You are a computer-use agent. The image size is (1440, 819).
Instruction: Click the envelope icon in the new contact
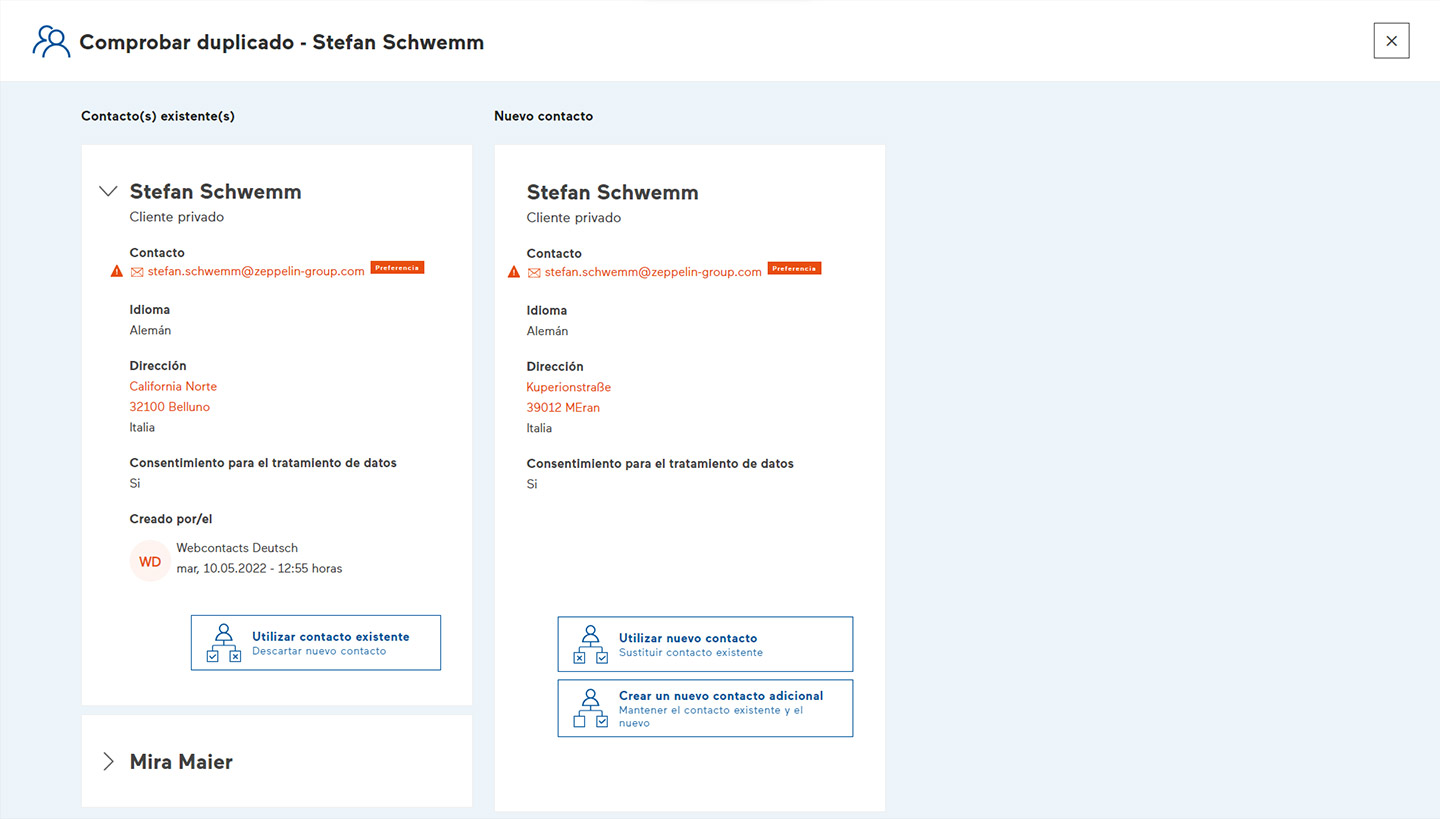(534, 273)
